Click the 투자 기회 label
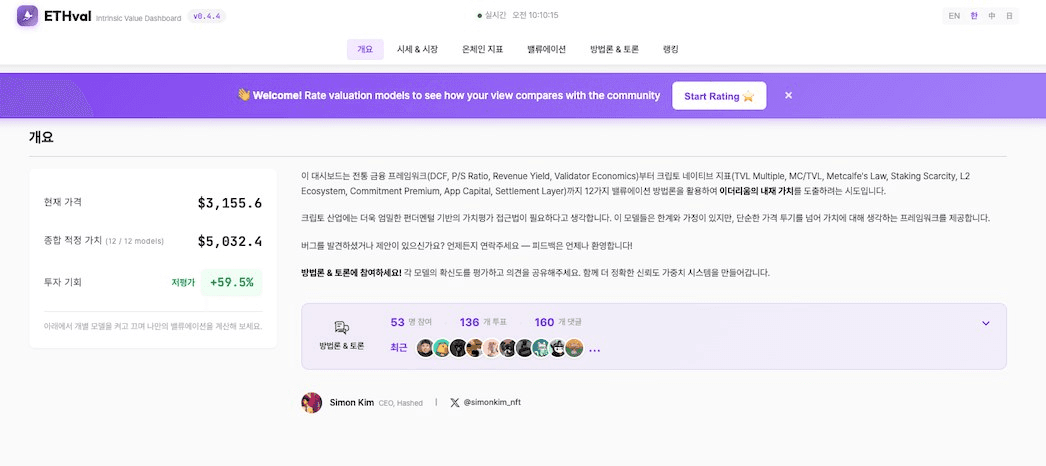This screenshot has width=1046, height=466. point(63,283)
